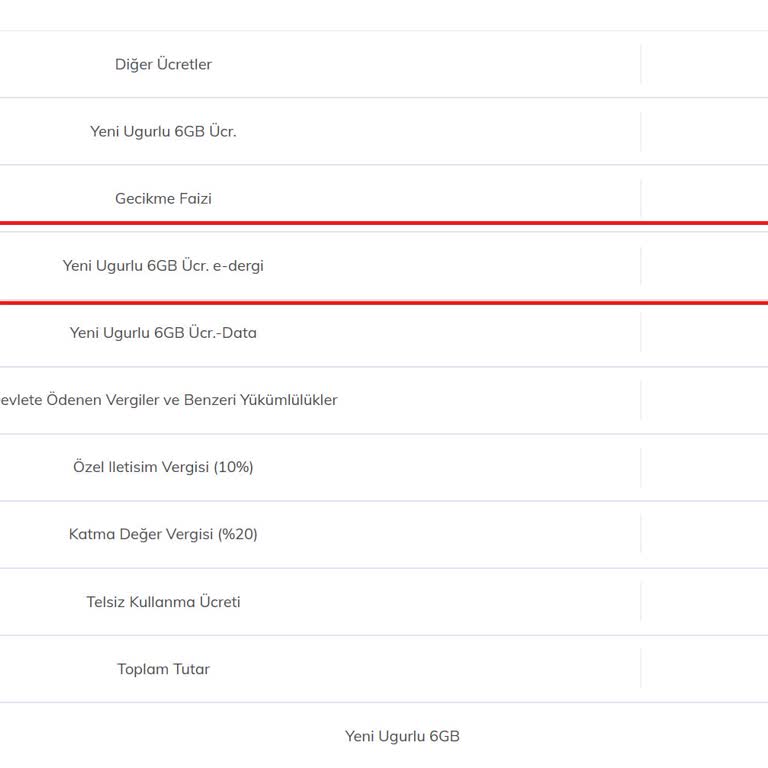Select the highlighted Yeni Ugurlu 6GB Ücr. e-dergi label

[163, 266]
